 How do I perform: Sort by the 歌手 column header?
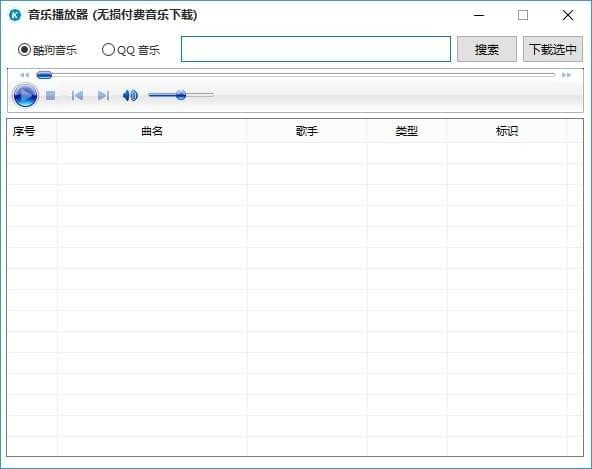click(x=307, y=131)
